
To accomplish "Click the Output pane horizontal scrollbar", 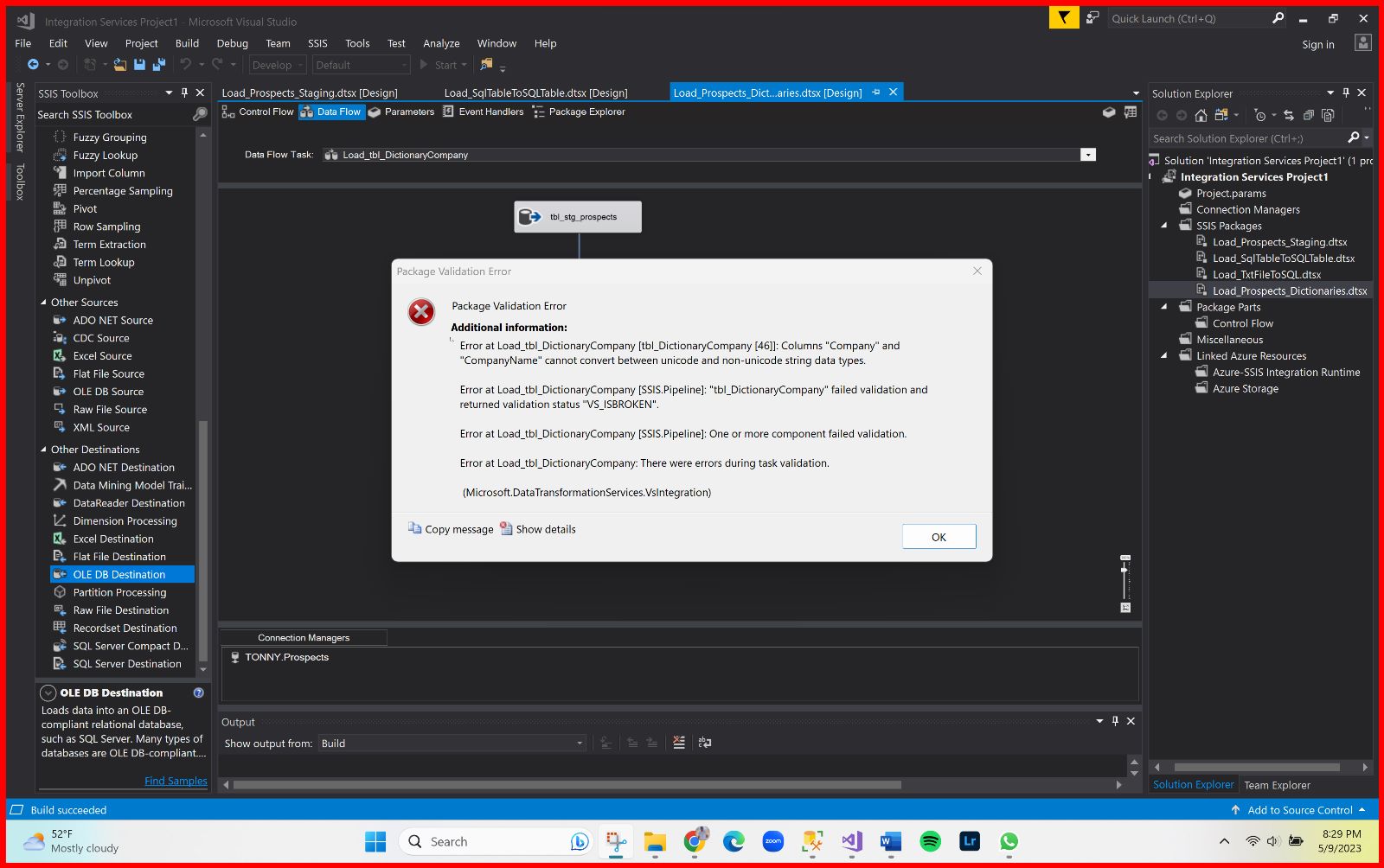I will point(567,785).
